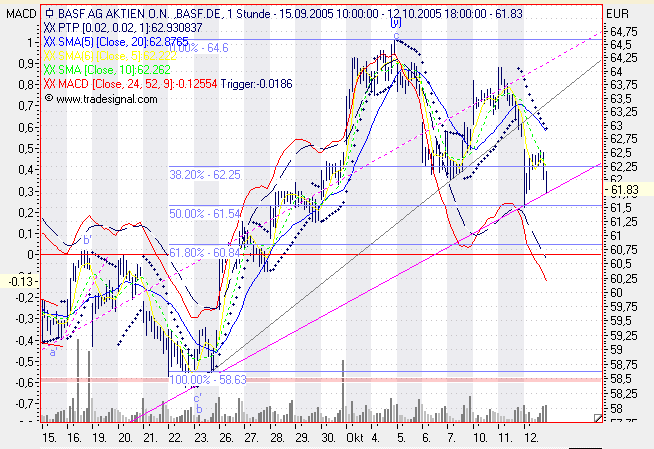
Task: Click the 26. date label on time axis
Action: (226, 438)
